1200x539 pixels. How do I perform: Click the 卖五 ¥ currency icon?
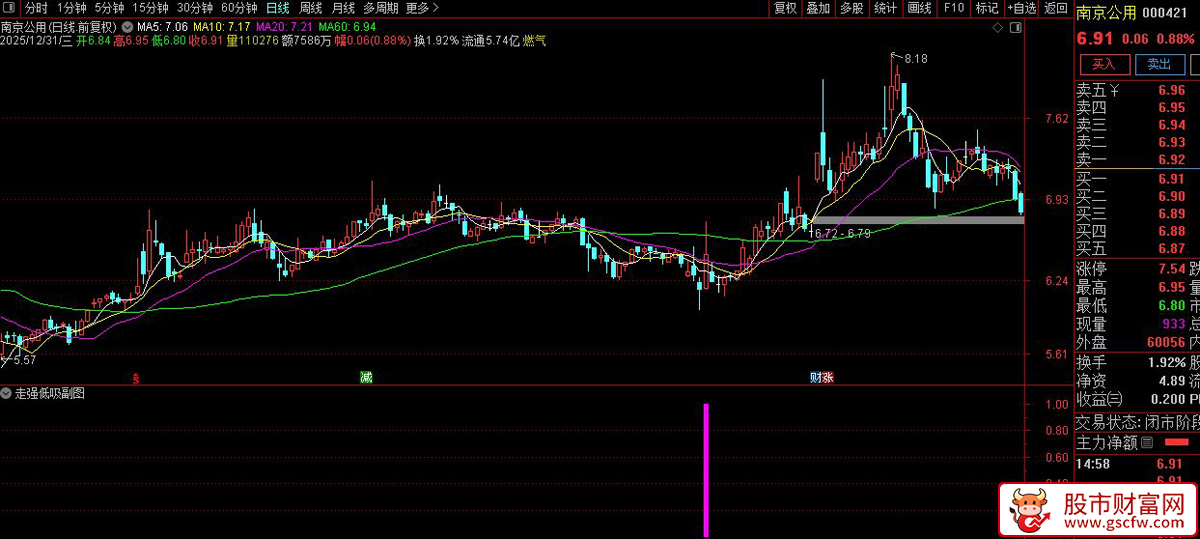1115,90
